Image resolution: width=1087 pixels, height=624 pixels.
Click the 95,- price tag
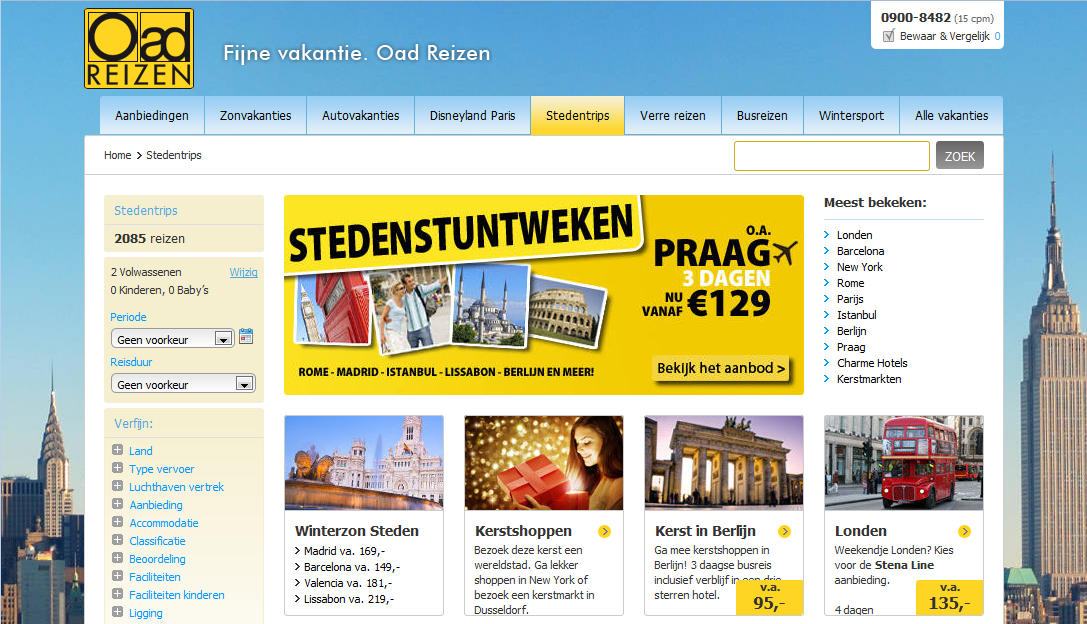click(769, 598)
